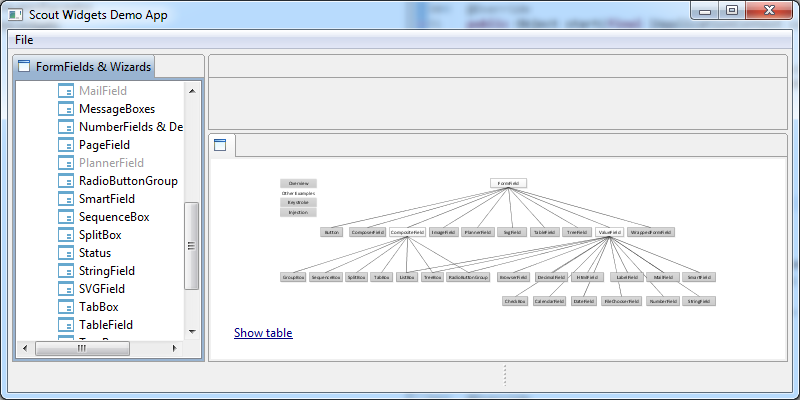Click the form icon tab above diagram
This screenshot has width=801, height=401.
point(220,145)
